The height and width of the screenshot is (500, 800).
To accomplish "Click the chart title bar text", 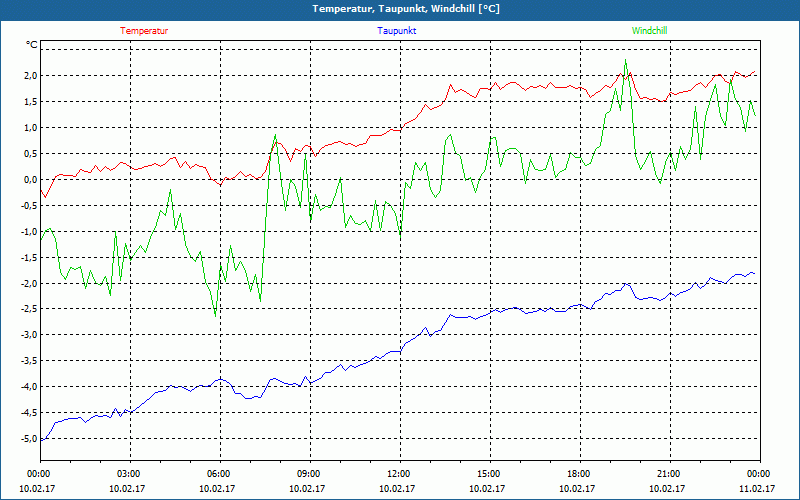I will 406,9.
